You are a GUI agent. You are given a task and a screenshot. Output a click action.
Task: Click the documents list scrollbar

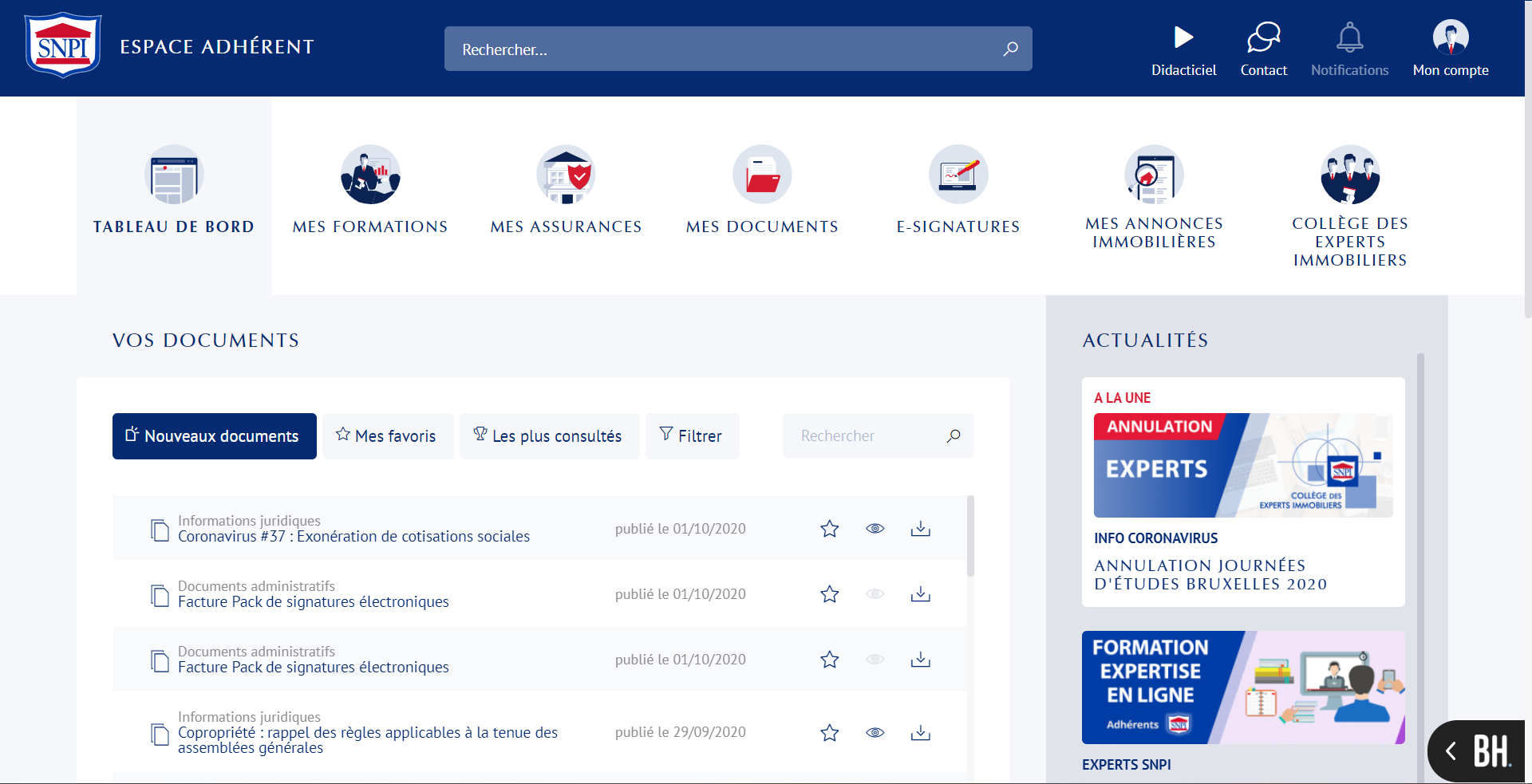(970, 536)
